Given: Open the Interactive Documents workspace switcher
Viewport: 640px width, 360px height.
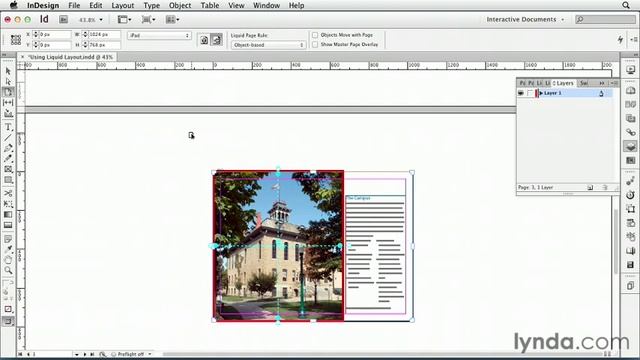Looking at the screenshot, I should 525,19.
